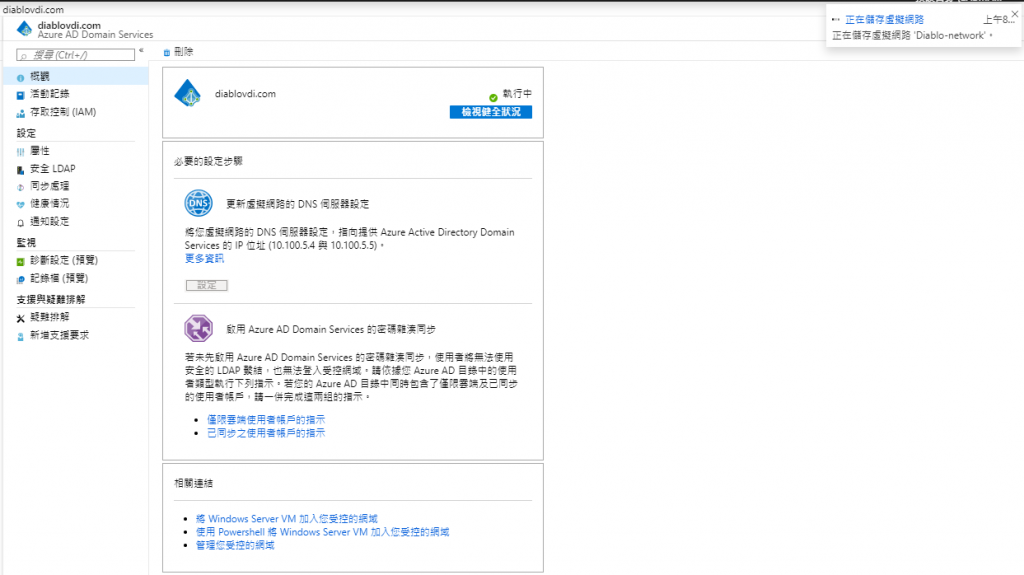The width and height of the screenshot is (1024, 575).
Task: Collapse the sidebar with the double-chevron
Action: click(x=141, y=50)
